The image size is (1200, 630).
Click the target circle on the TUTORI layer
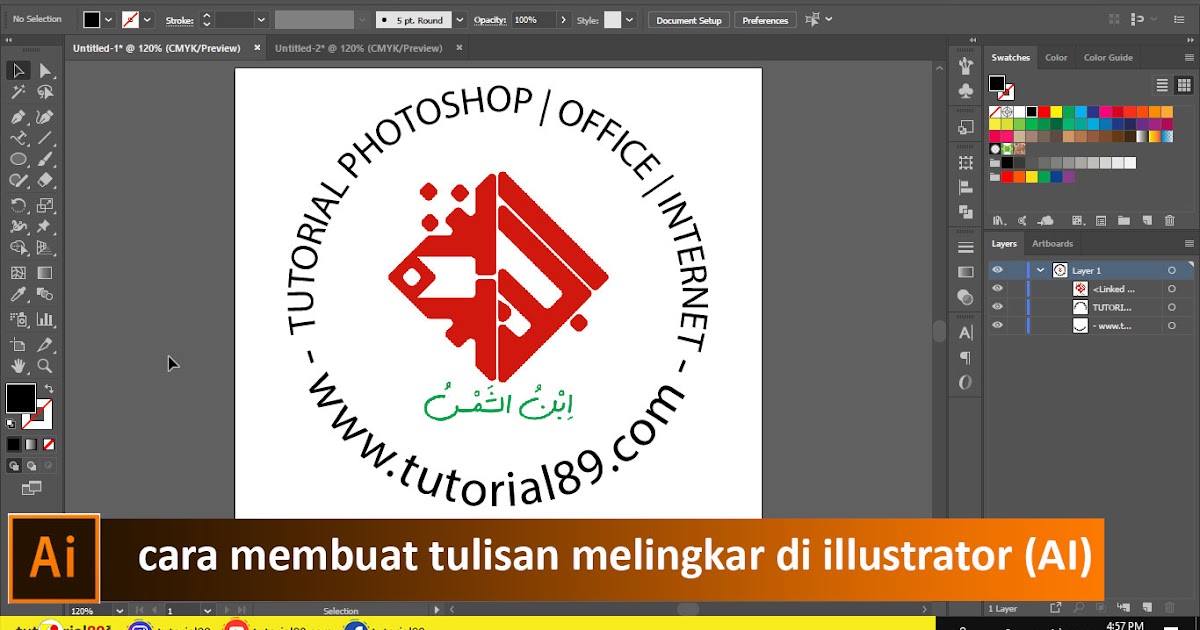coord(1172,307)
